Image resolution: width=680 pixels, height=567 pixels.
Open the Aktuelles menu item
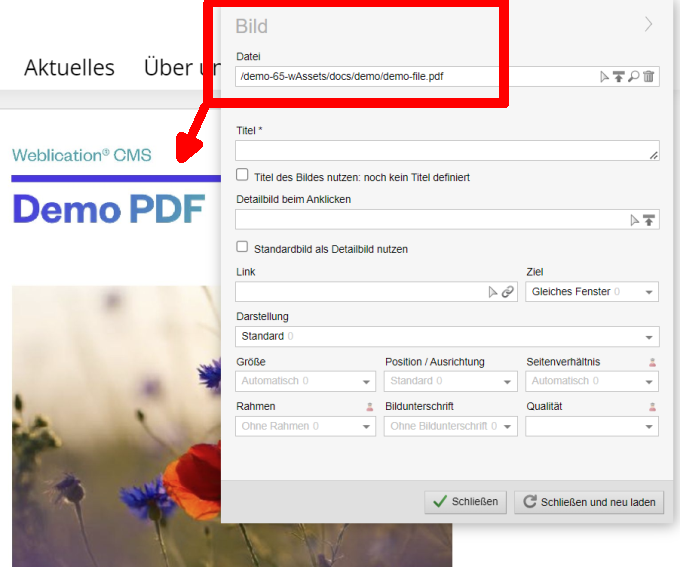point(69,68)
